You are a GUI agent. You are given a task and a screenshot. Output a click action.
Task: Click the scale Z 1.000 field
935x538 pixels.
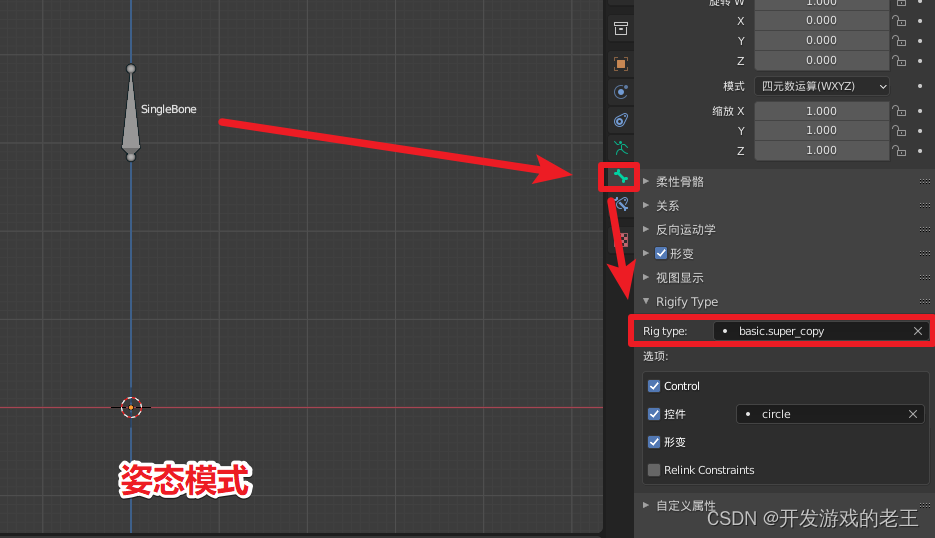822,150
